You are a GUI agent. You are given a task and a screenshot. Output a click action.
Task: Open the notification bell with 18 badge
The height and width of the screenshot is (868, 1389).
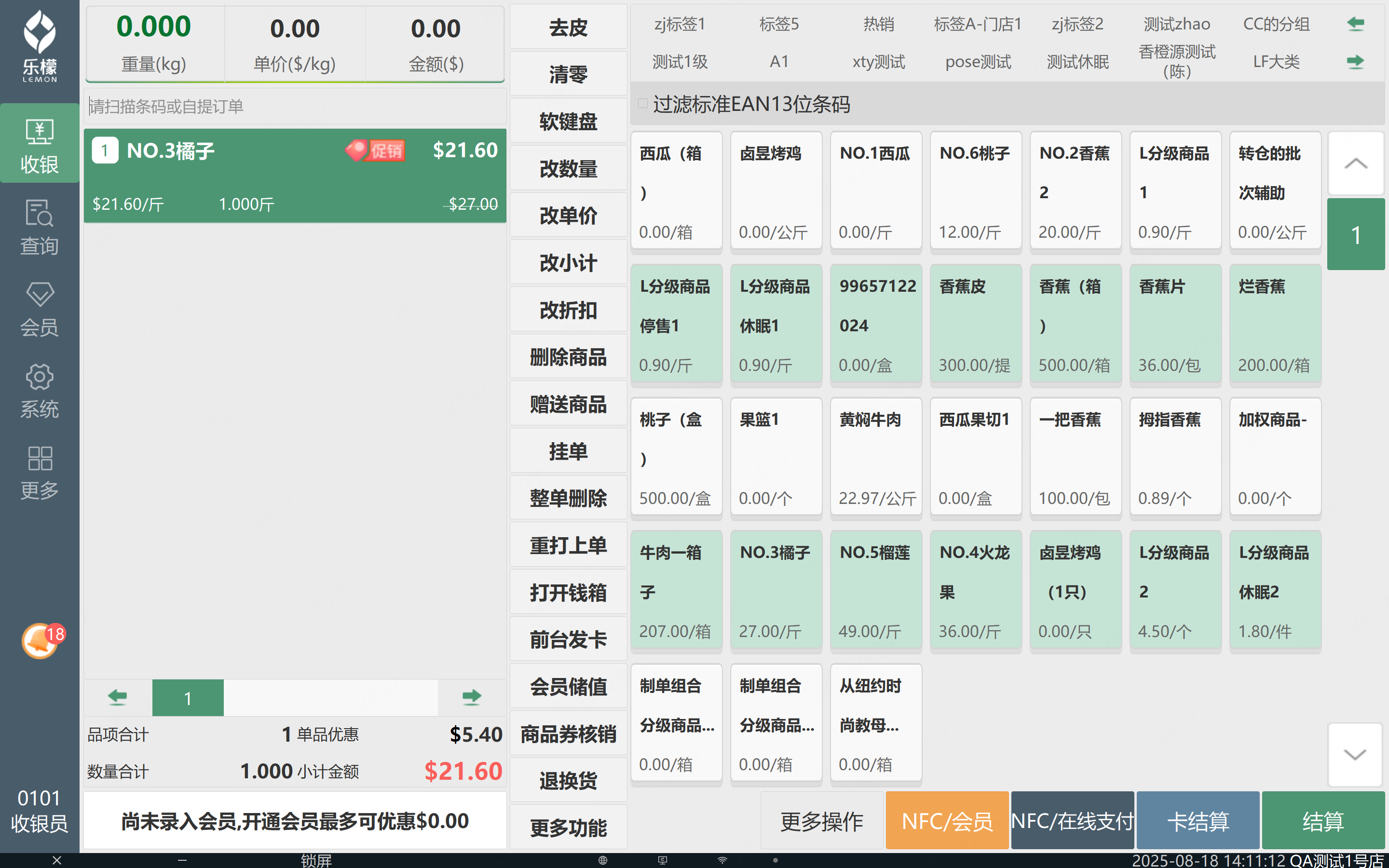click(40, 641)
